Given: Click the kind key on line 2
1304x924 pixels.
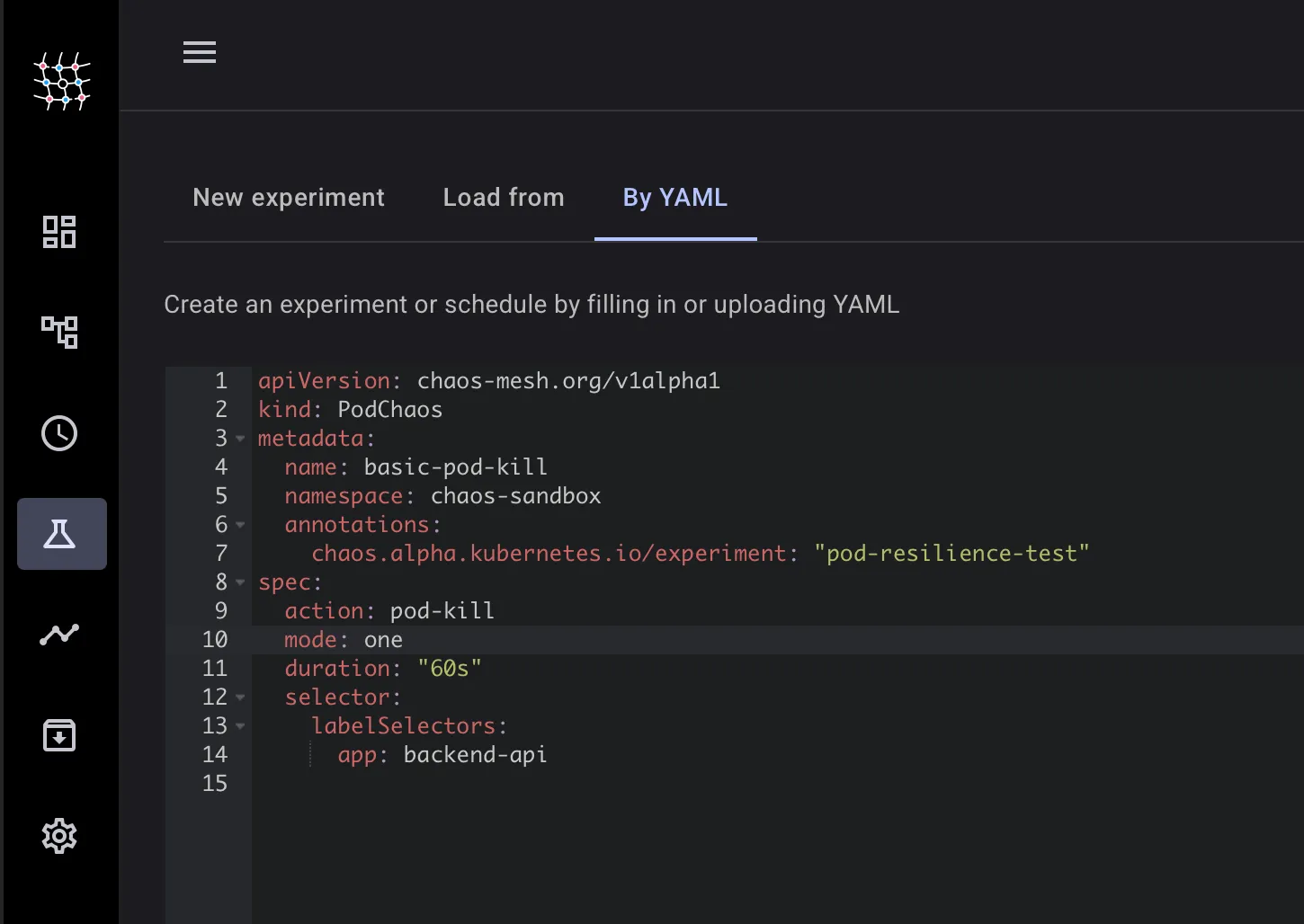Looking at the screenshot, I should coord(284,410).
